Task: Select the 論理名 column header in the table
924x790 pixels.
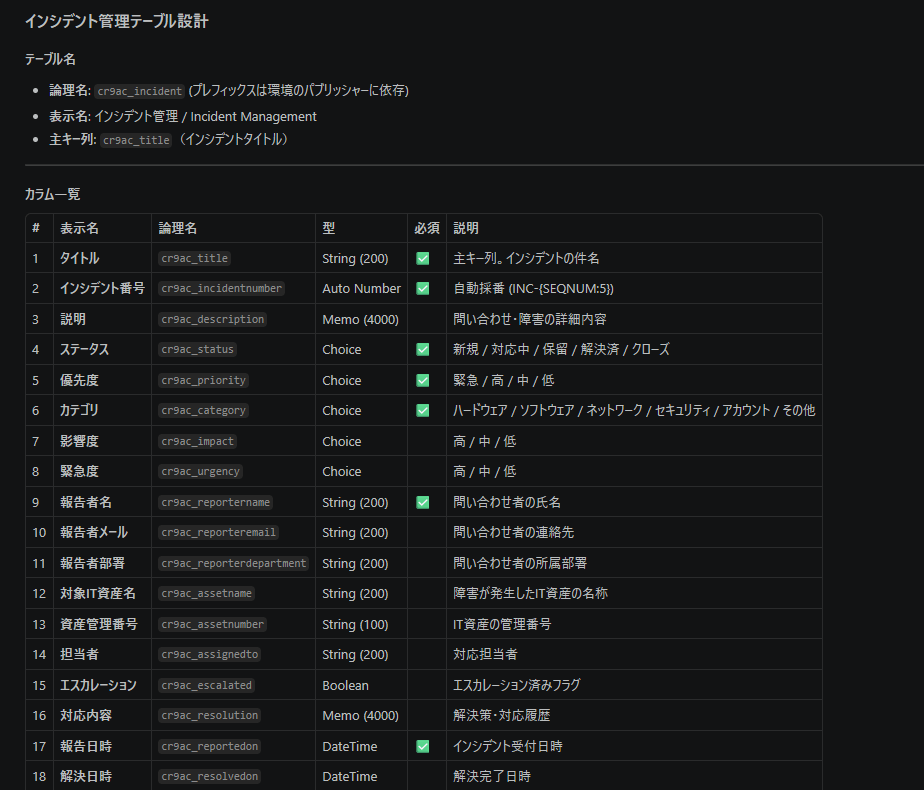Action: coord(178,228)
